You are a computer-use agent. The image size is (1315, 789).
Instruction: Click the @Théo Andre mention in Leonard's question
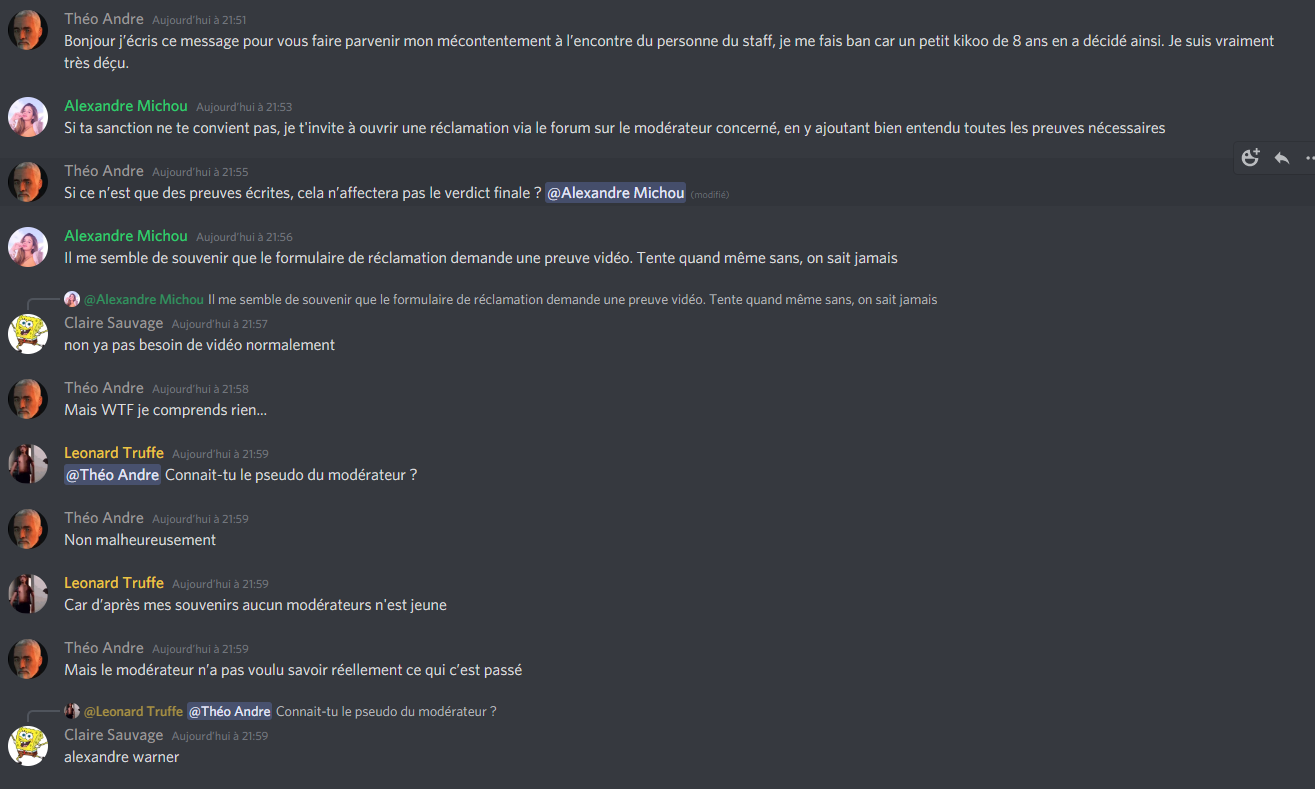point(112,475)
